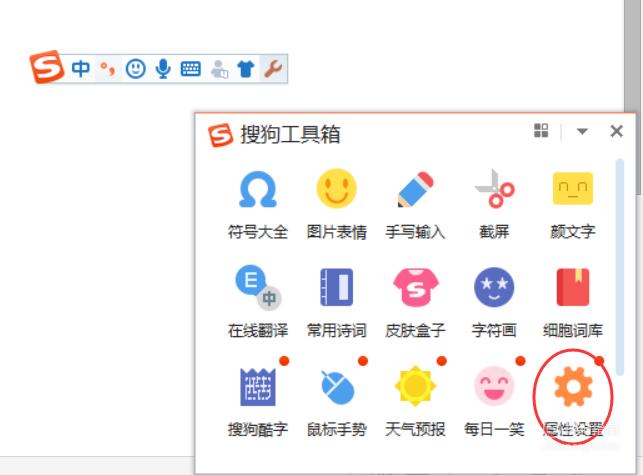Viewport: 643px width, 475px height.
Task: Activate voice input microphone icon
Action: [163, 69]
